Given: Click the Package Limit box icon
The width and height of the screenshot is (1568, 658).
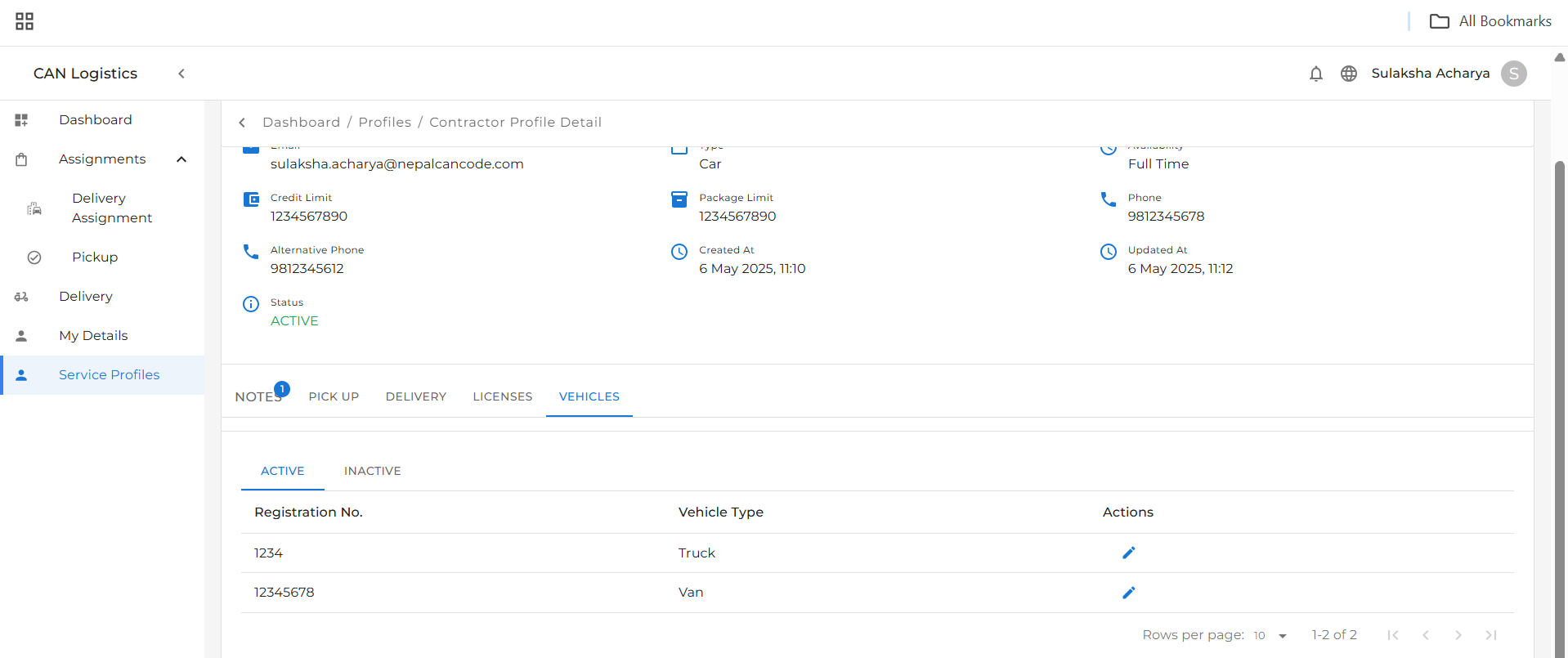Looking at the screenshot, I should pos(679,199).
